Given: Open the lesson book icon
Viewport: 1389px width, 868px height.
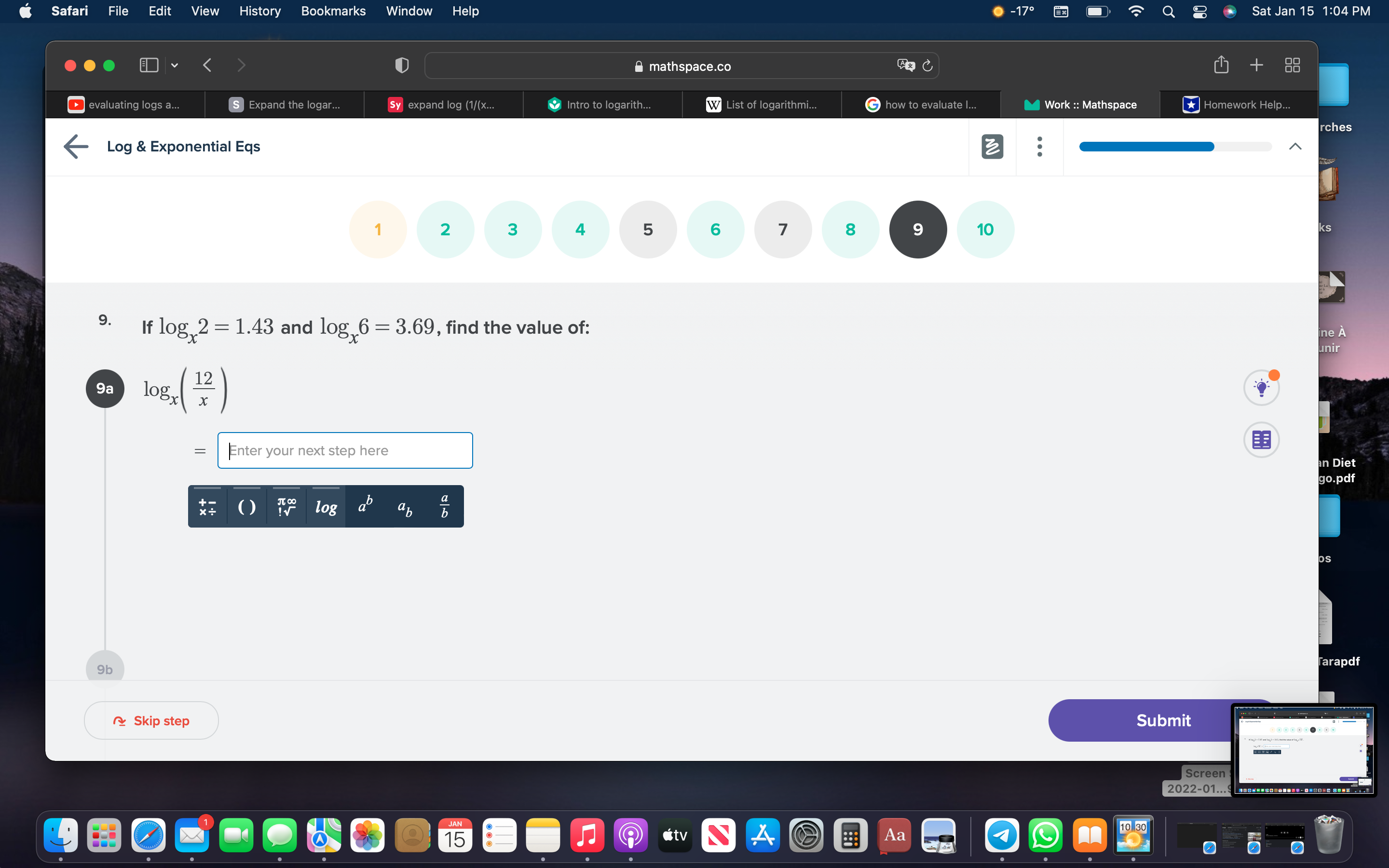Looking at the screenshot, I should (1262, 440).
